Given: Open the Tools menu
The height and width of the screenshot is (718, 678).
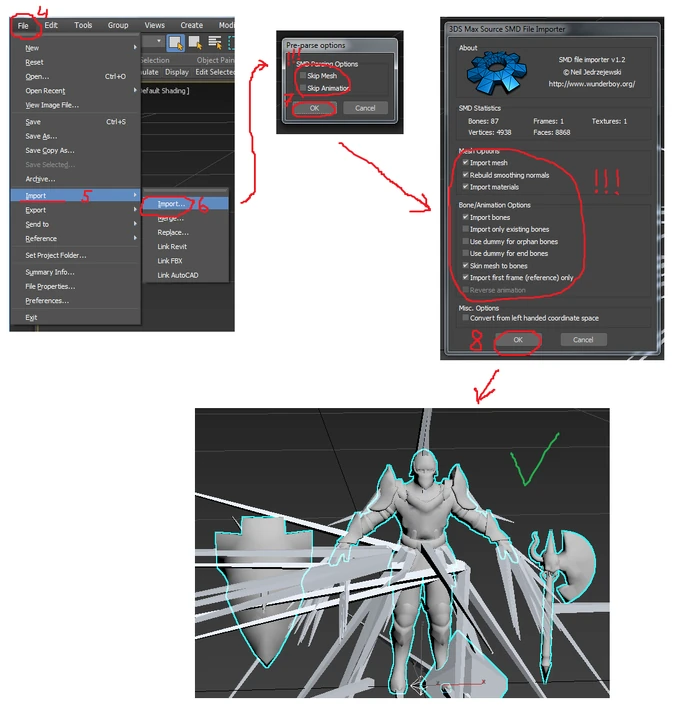Looking at the screenshot, I should 83,25.
